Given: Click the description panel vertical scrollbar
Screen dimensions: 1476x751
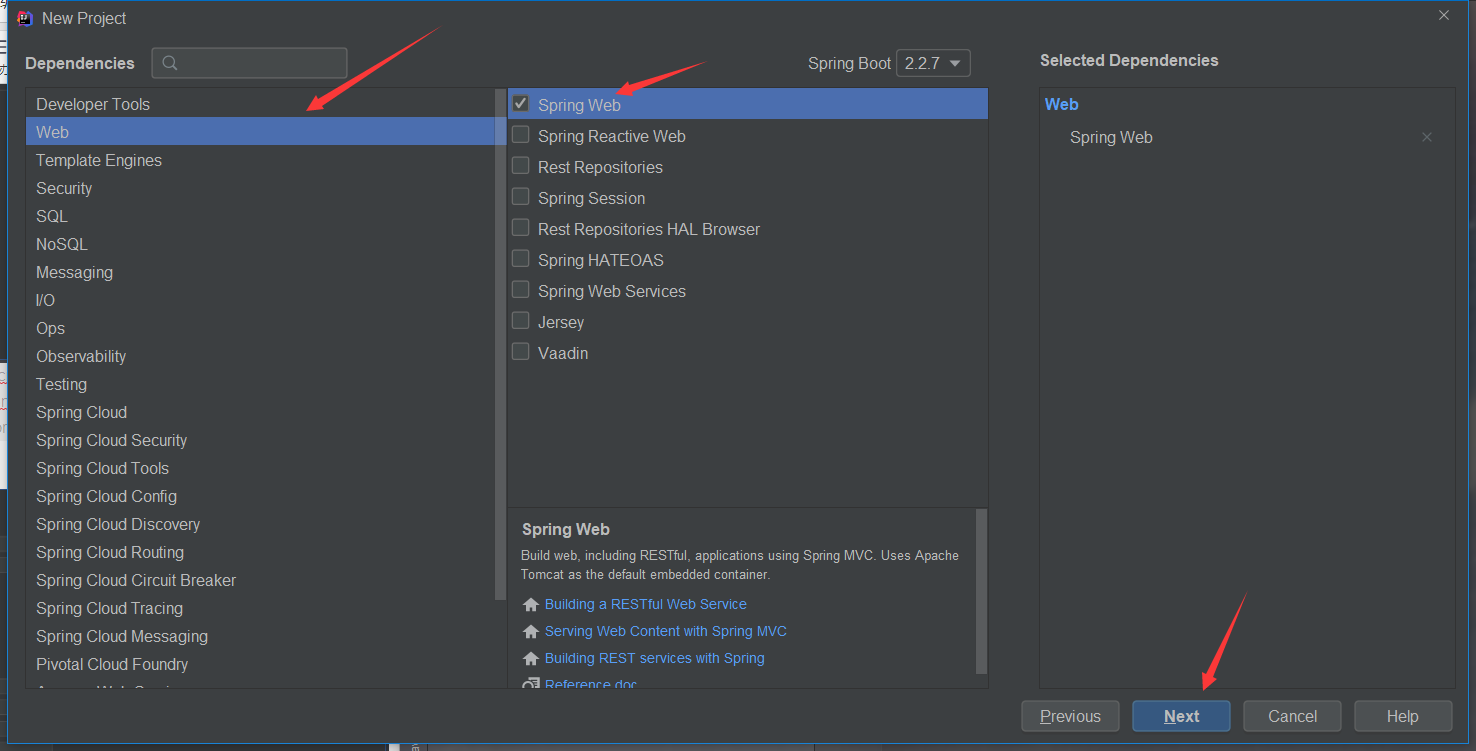Looking at the screenshot, I should pos(981,590).
